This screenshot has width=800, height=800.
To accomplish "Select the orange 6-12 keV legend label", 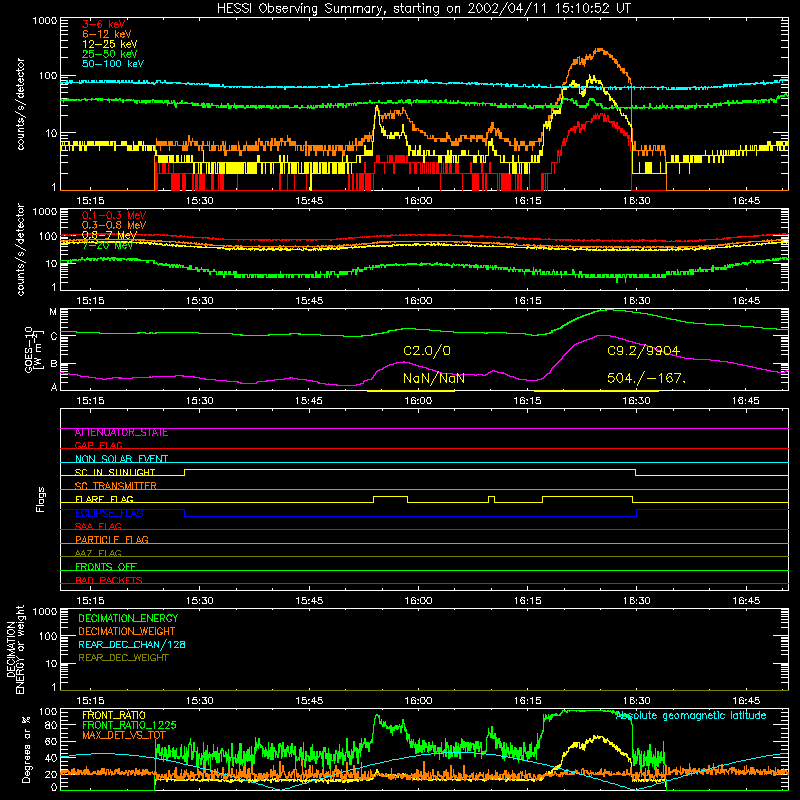I will coord(107,34).
